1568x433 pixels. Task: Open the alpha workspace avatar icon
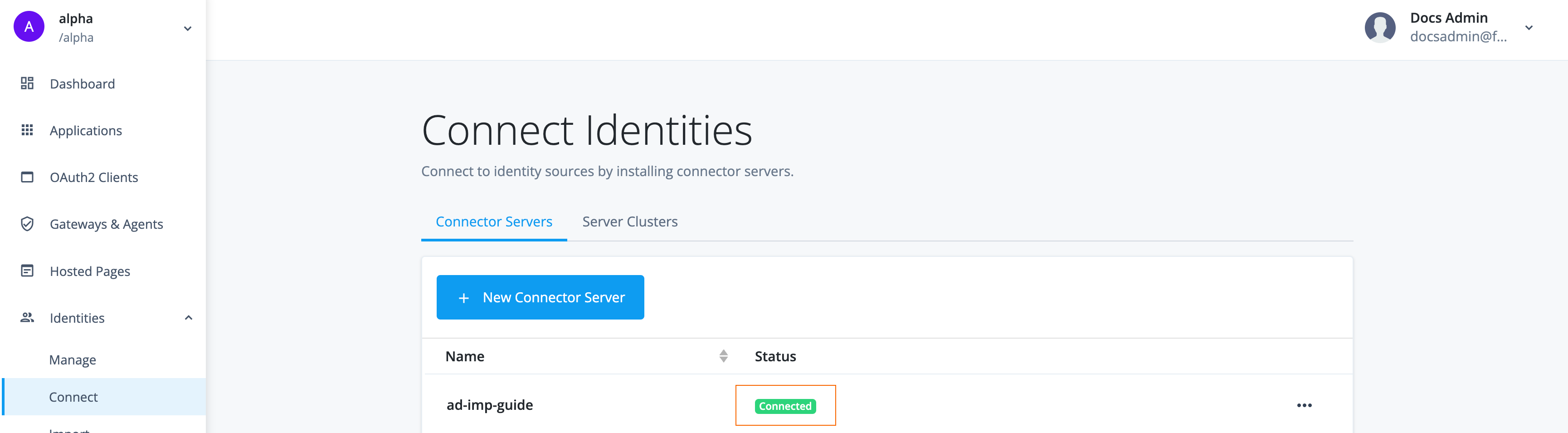pos(29,27)
